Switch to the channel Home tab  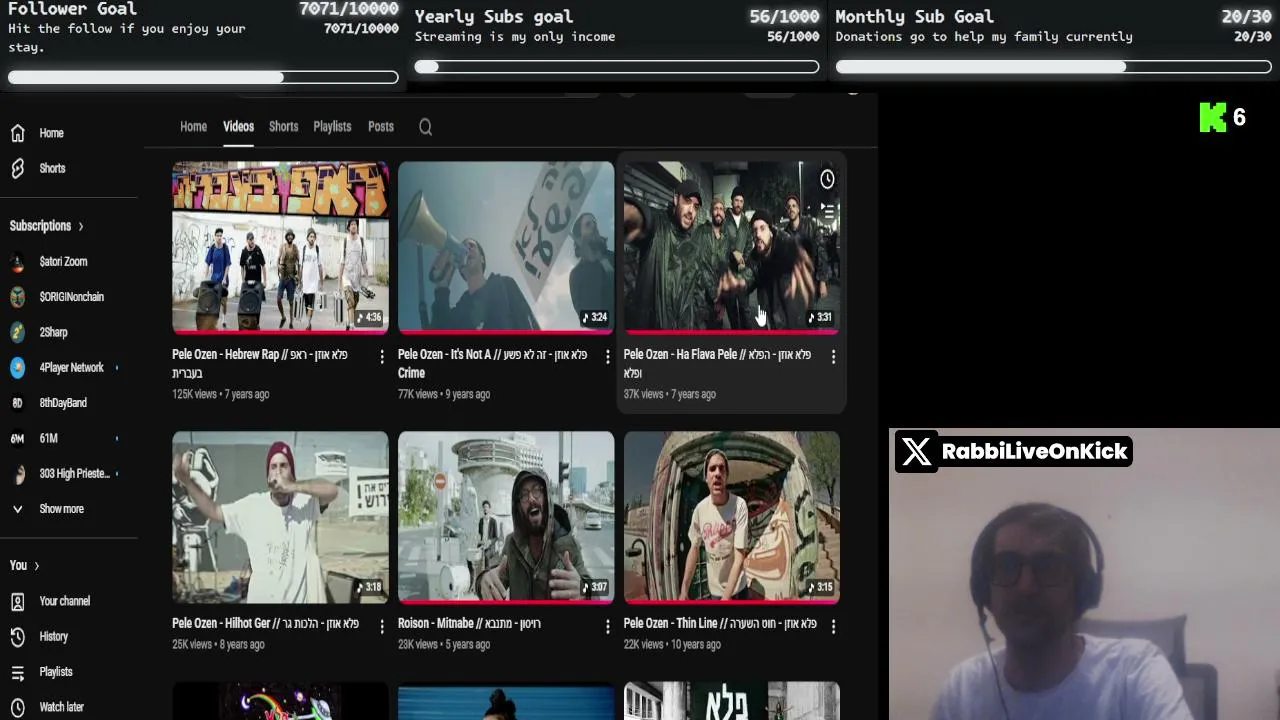193,127
